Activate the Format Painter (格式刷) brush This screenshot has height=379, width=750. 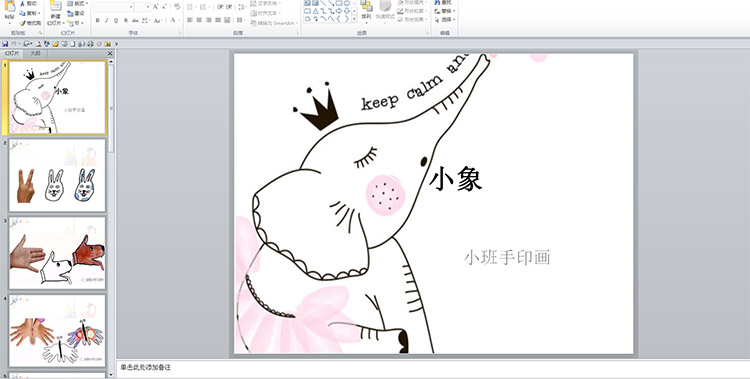pos(30,23)
